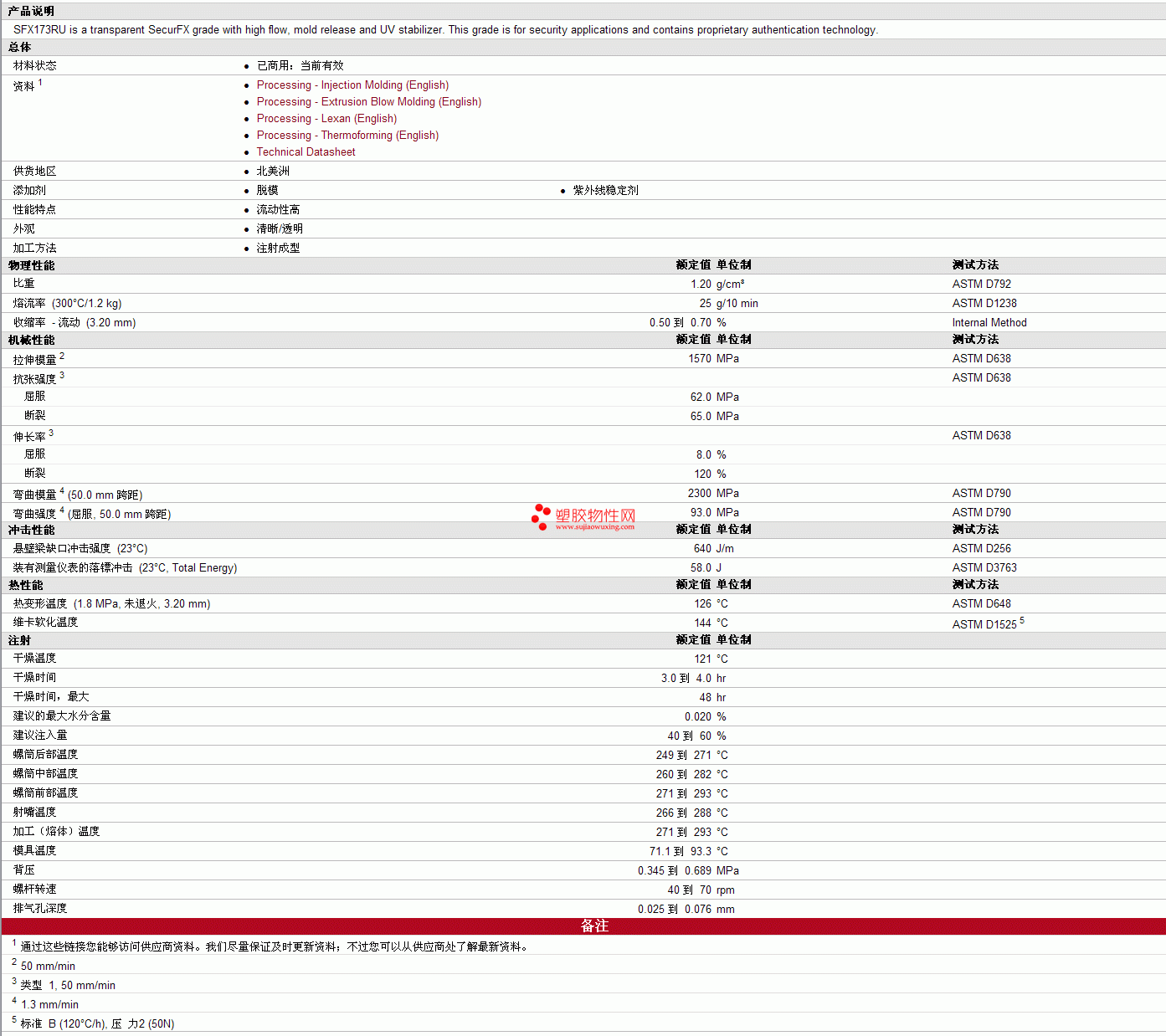Select the 干燥温度 value 121
The height and width of the screenshot is (1036, 1166).
[702, 659]
